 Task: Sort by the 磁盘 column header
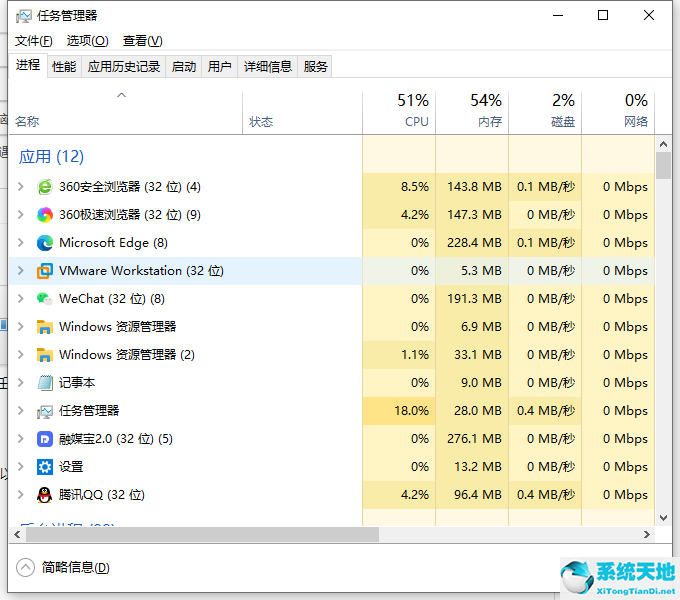pos(545,112)
